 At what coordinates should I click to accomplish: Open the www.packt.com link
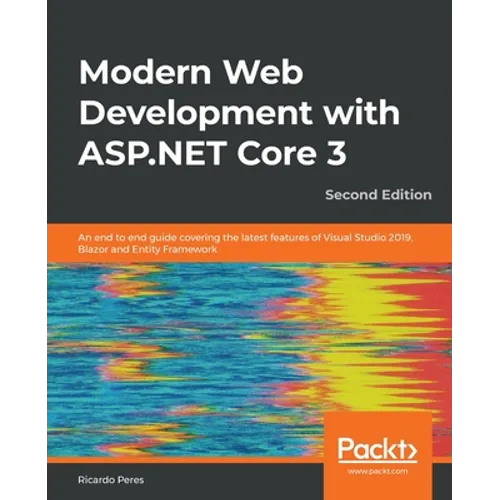[377, 471]
